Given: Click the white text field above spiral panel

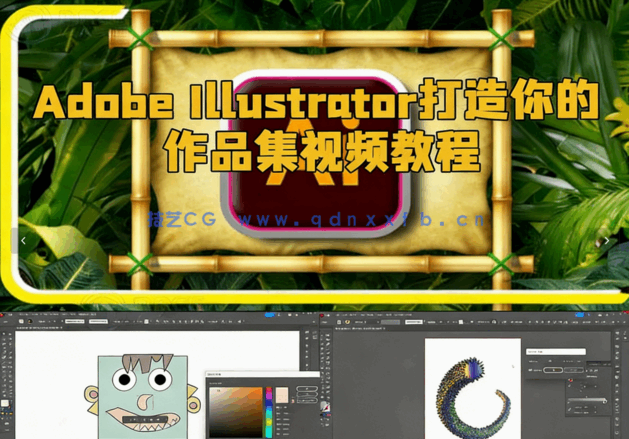Looking at the screenshot, I should 556,352.
